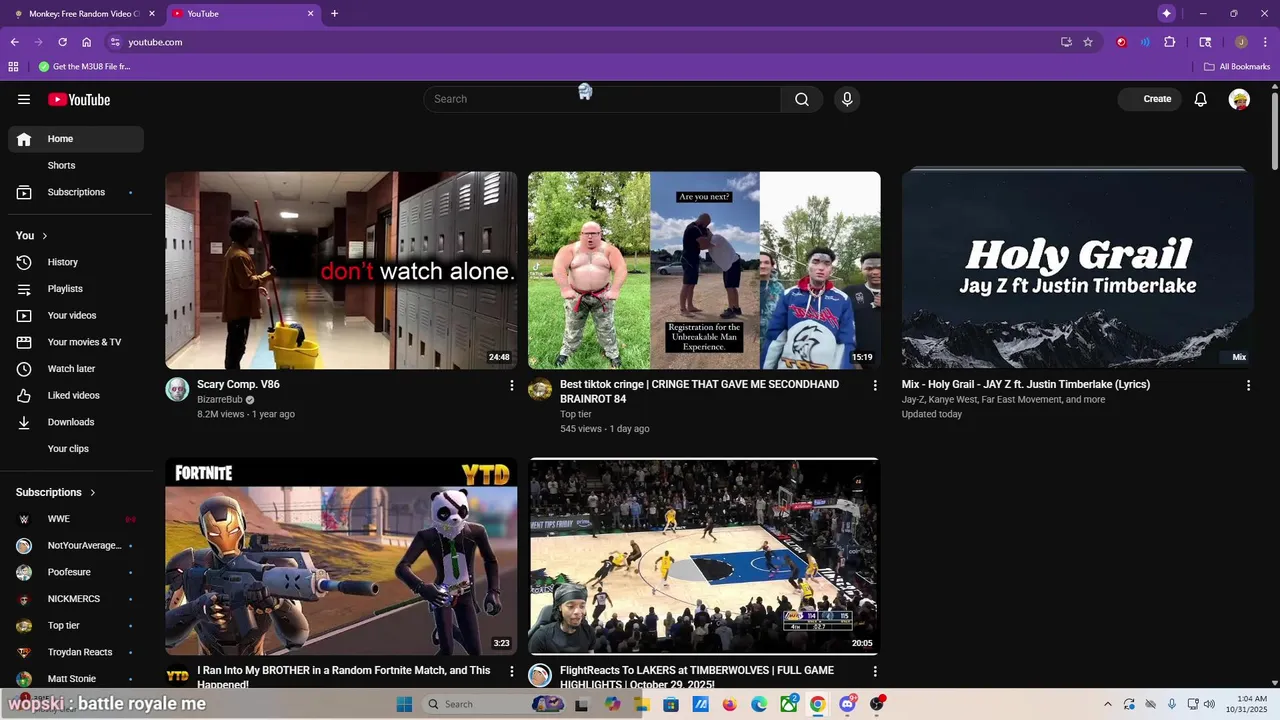Open the Matt Stonie channel subscription
The image size is (1280, 720).
click(76, 679)
